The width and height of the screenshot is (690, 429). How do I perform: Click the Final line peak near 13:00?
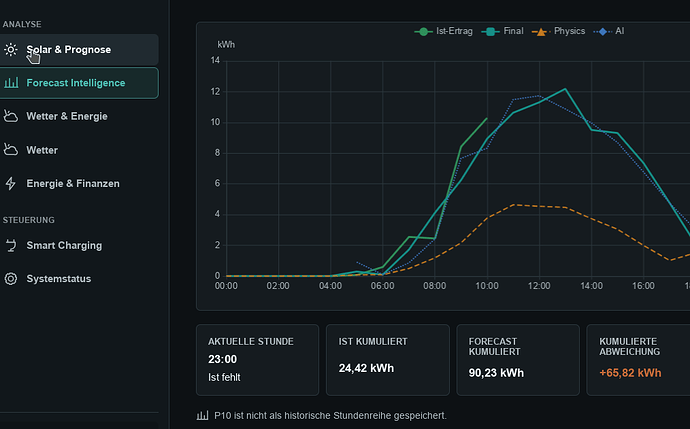565,89
